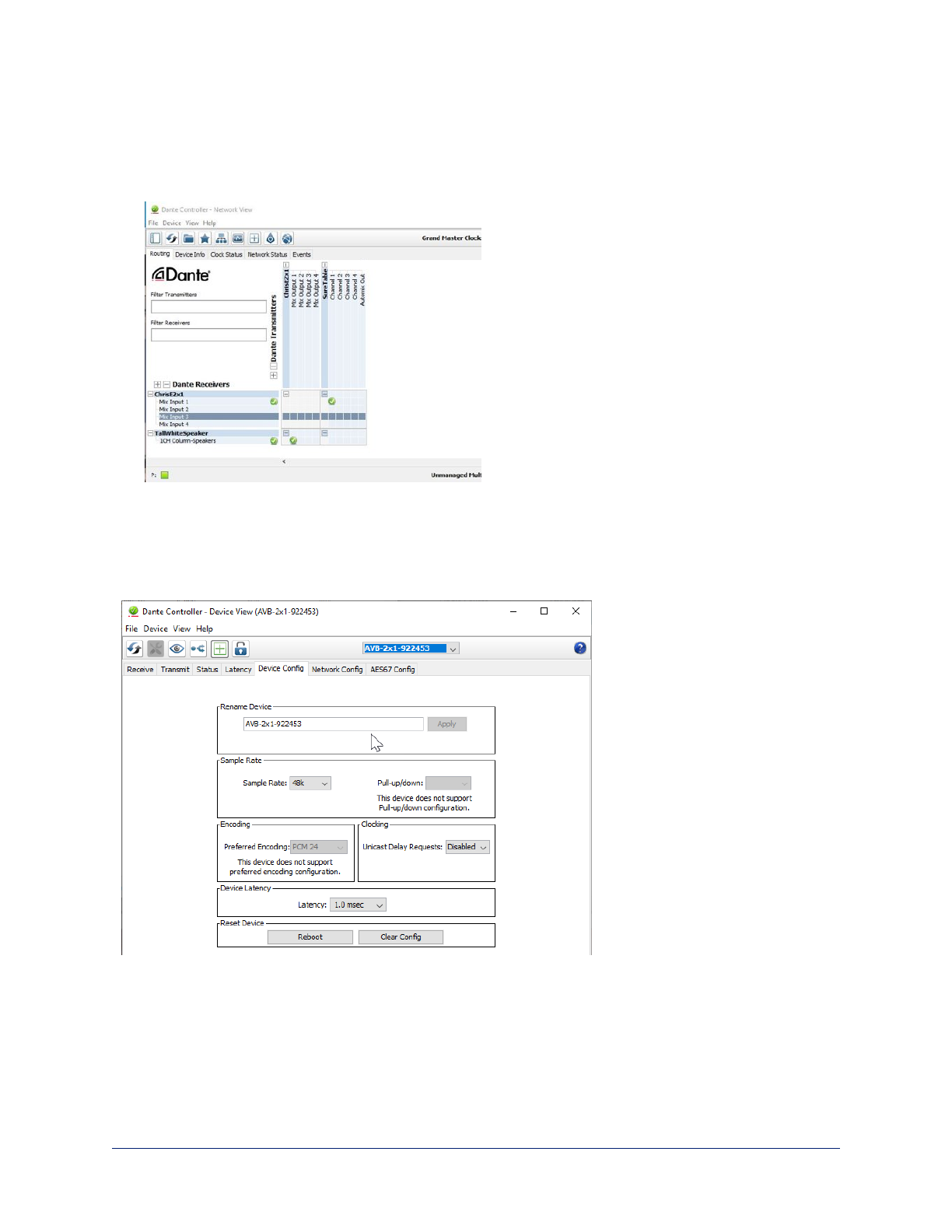
Task: Click the wrench Web Config icon
Action: pyautogui.click(x=156, y=649)
